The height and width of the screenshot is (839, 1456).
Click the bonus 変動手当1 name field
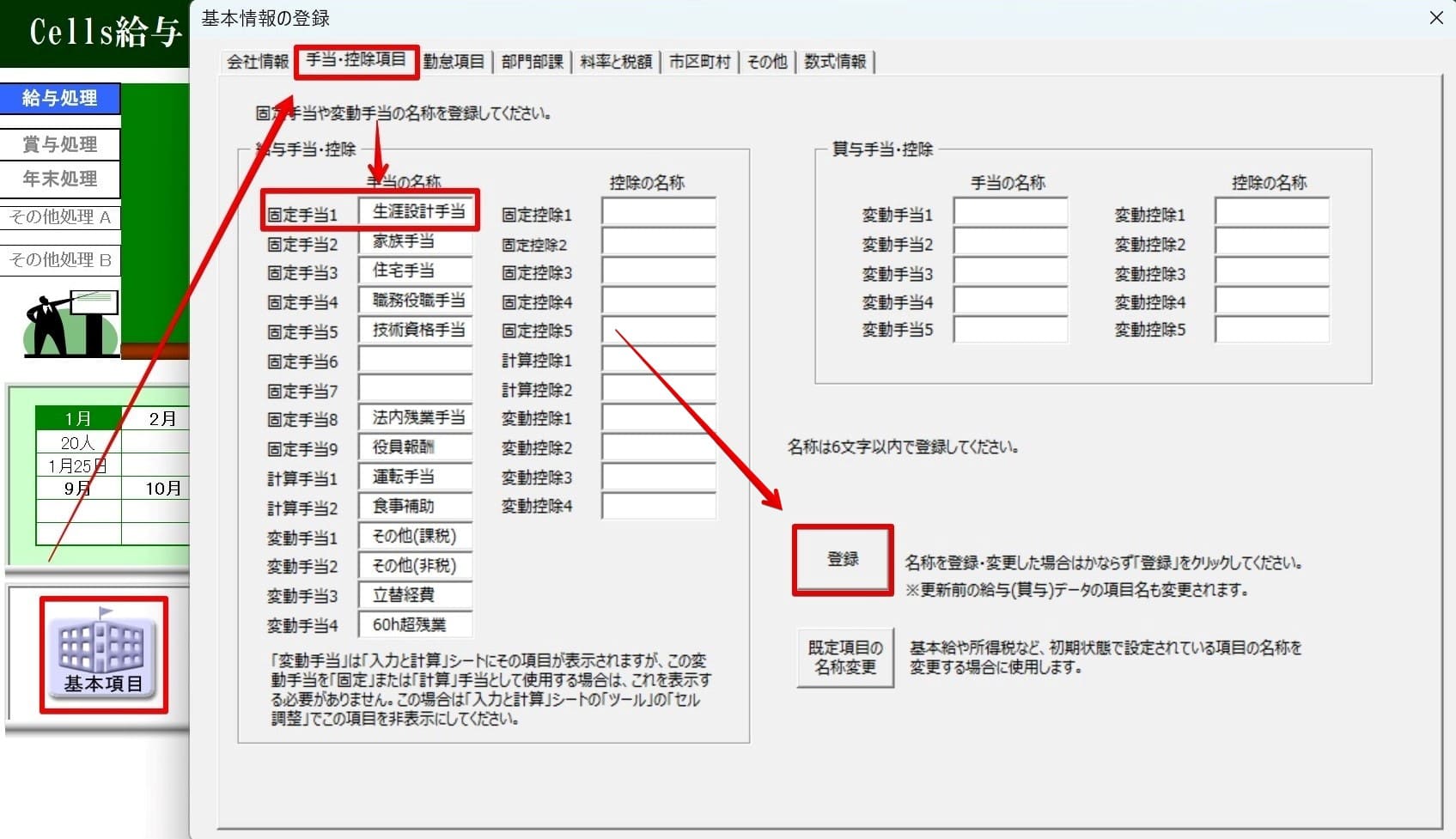point(1009,212)
